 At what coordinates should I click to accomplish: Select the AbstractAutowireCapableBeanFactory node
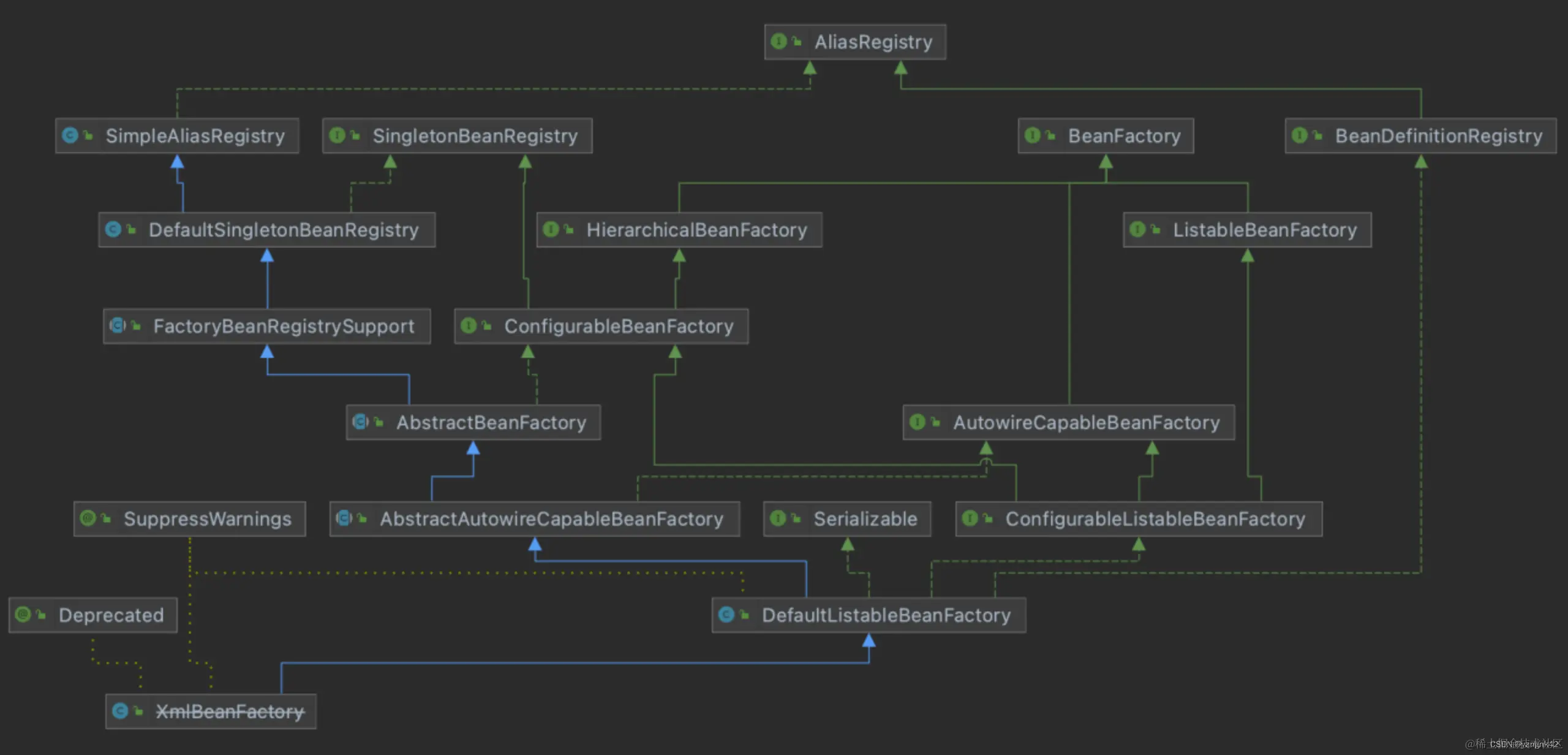(x=551, y=519)
